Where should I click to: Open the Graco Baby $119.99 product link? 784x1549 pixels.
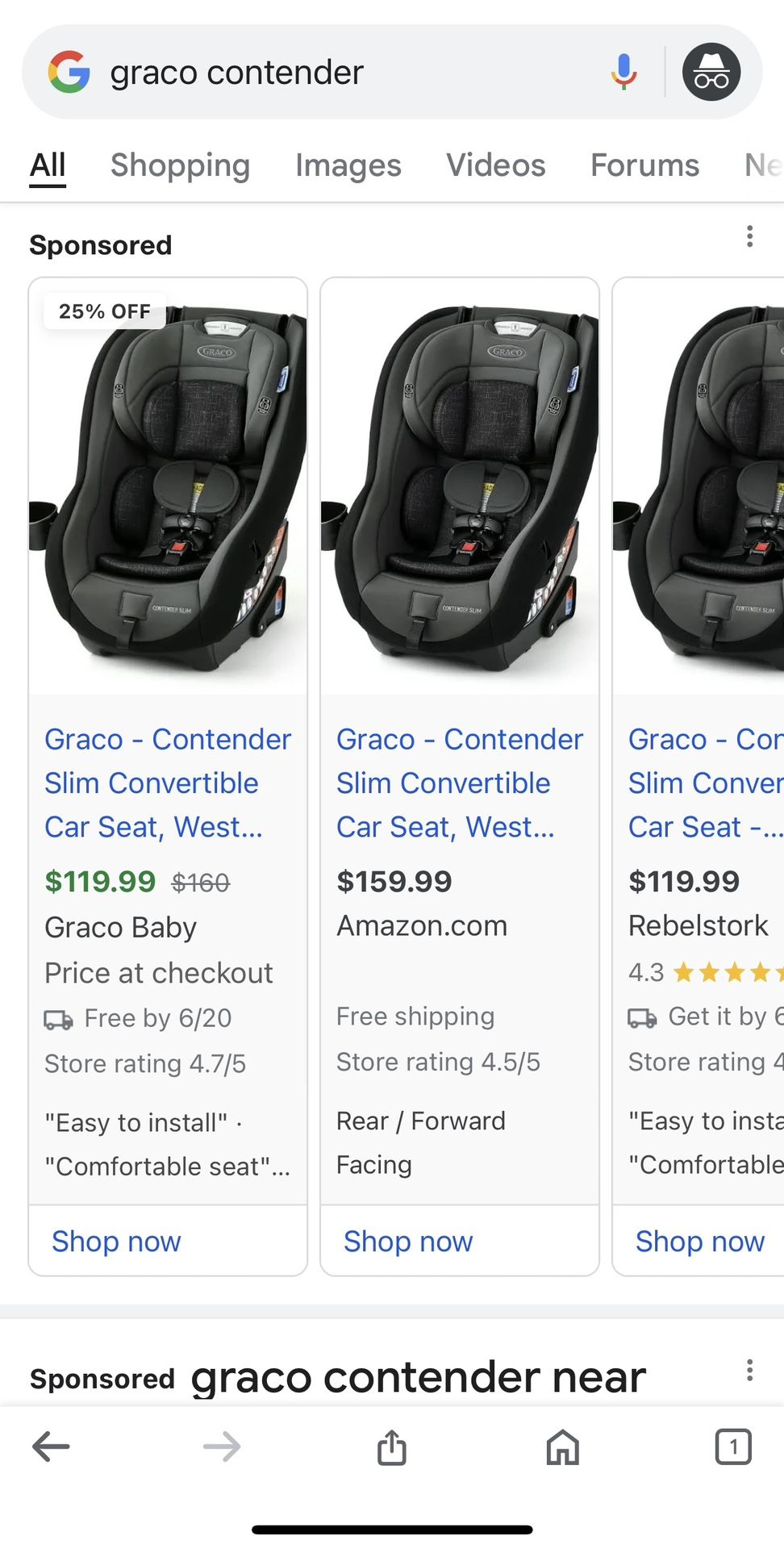click(x=167, y=782)
